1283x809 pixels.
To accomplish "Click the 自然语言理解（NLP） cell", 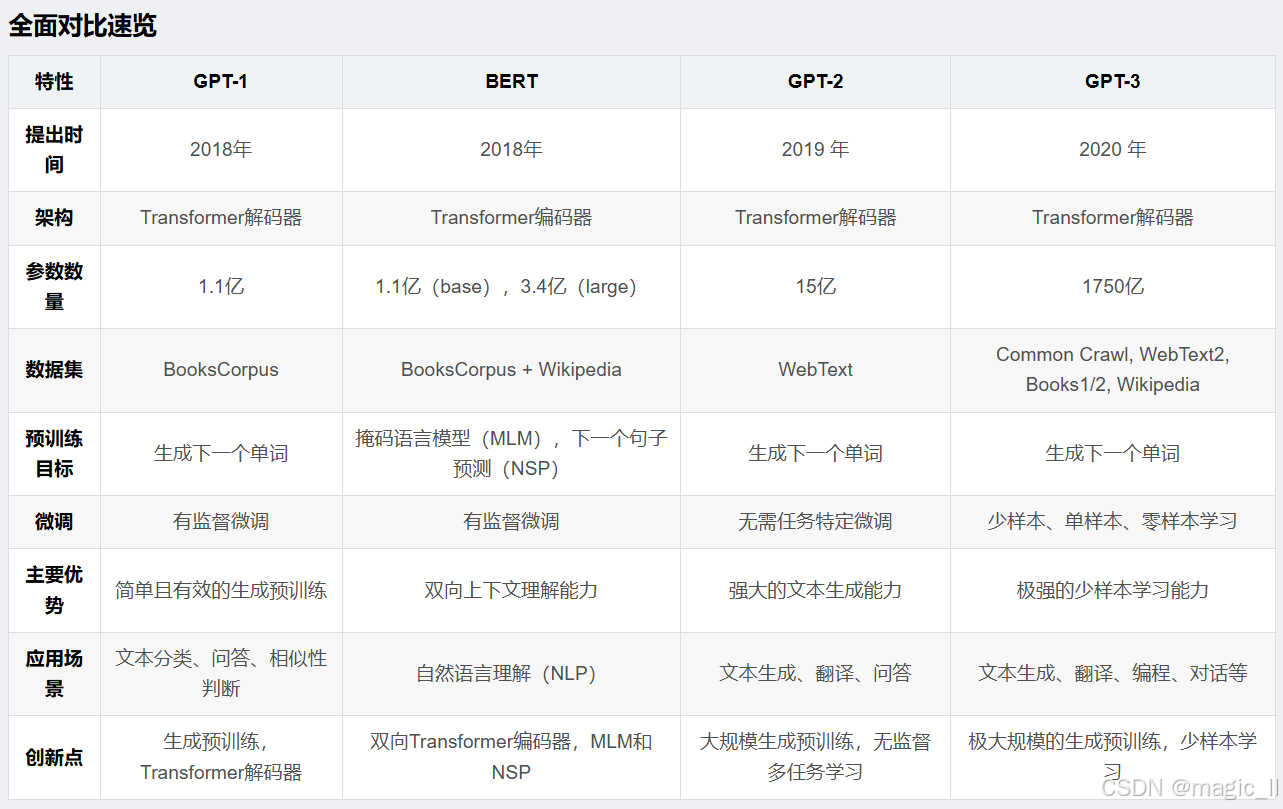I will pos(511,674).
